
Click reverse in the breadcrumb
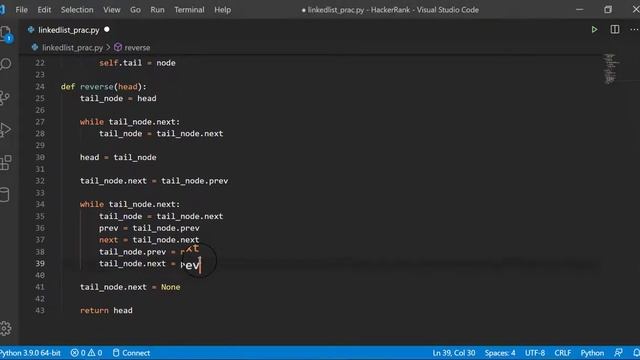137,48
